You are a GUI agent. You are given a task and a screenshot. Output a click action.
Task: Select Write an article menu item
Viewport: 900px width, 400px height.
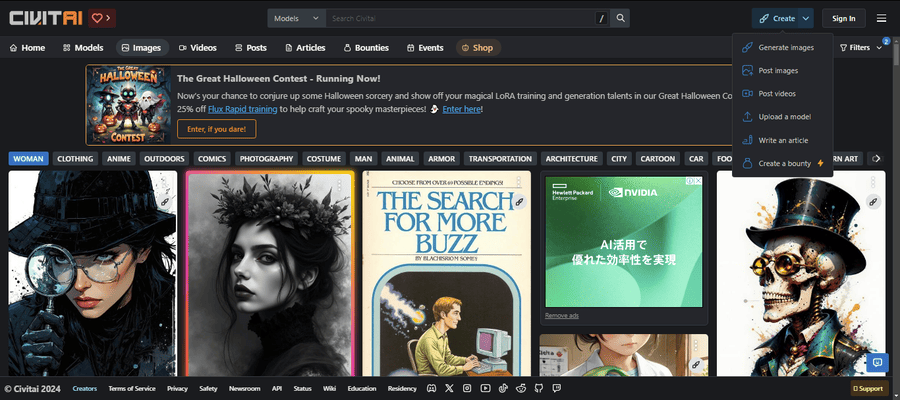(782, 140)
